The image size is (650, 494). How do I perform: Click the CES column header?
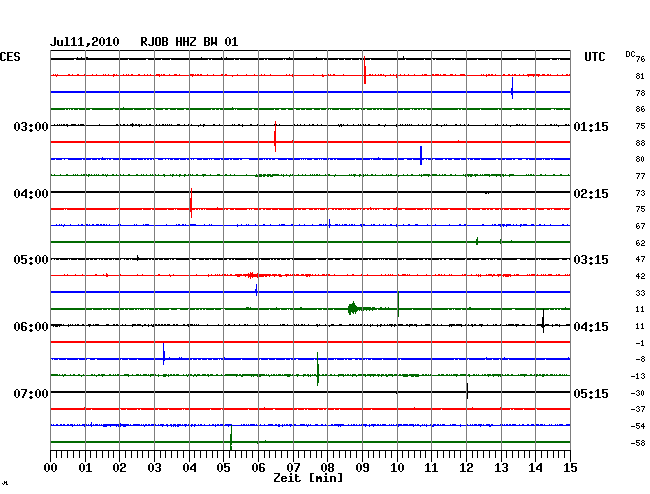[x=10, y=57]
